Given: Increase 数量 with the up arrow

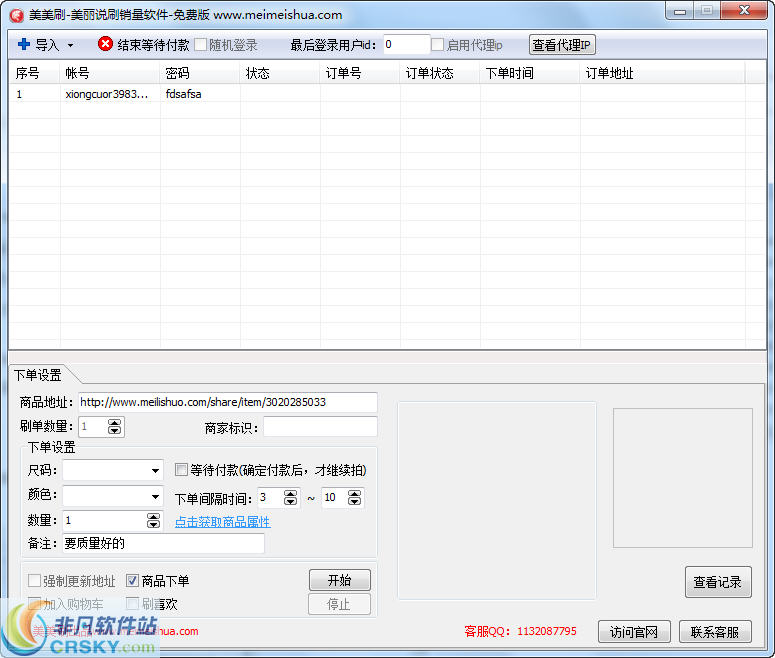Looking at the screenshot, I should pos(153,517).
